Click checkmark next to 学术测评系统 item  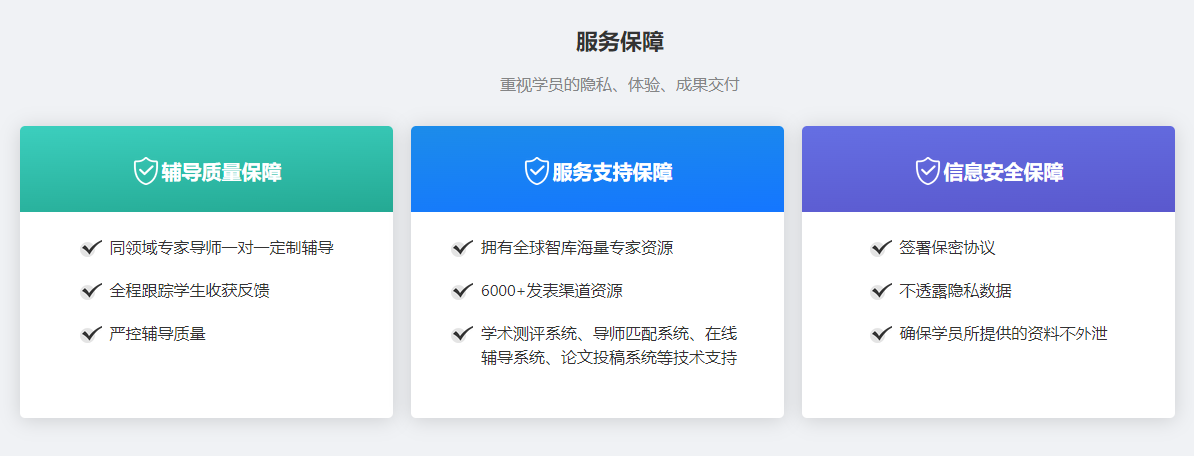463,334
